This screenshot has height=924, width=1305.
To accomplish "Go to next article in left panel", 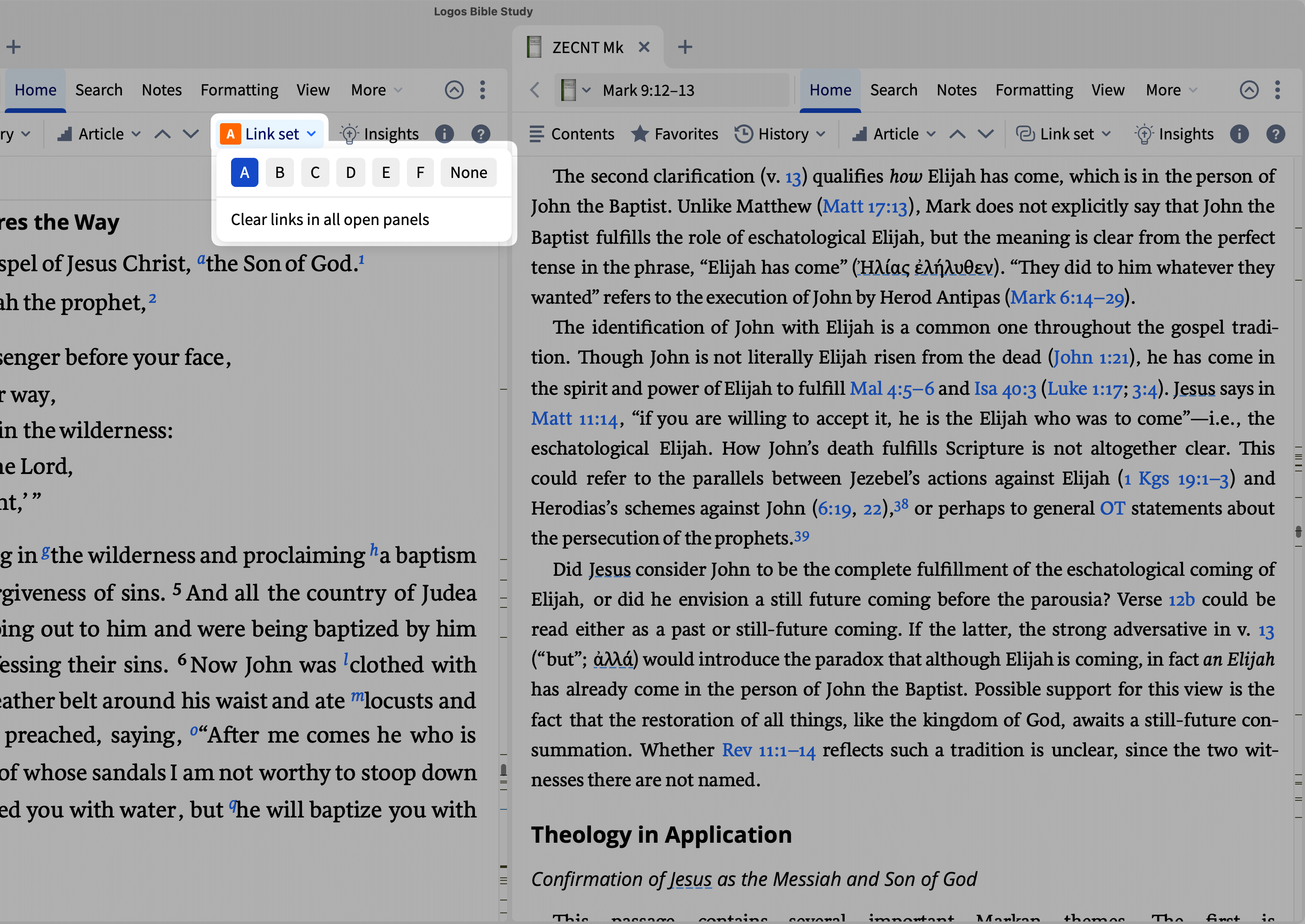I will (x=191, y=134).
